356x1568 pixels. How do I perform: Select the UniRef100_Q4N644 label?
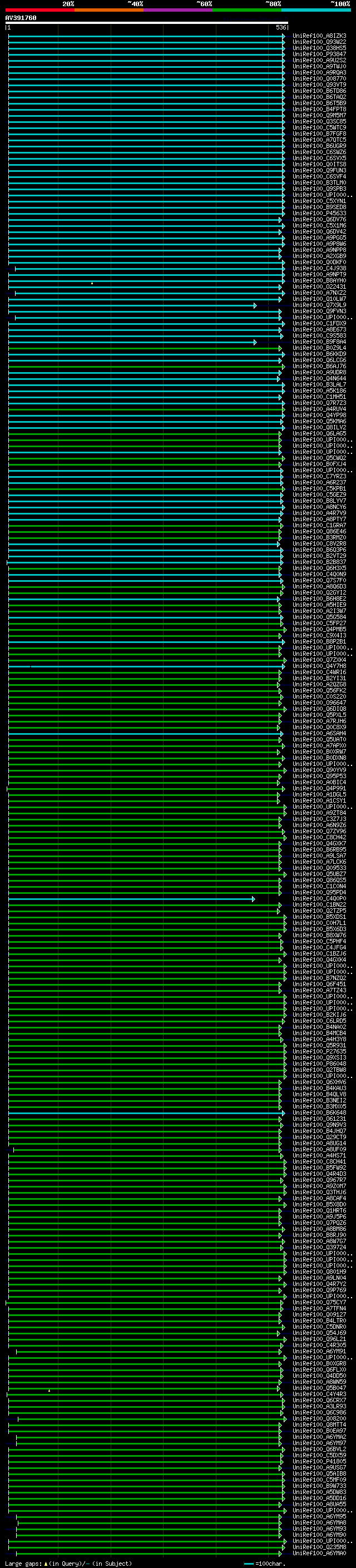click(x=319, y=379)
